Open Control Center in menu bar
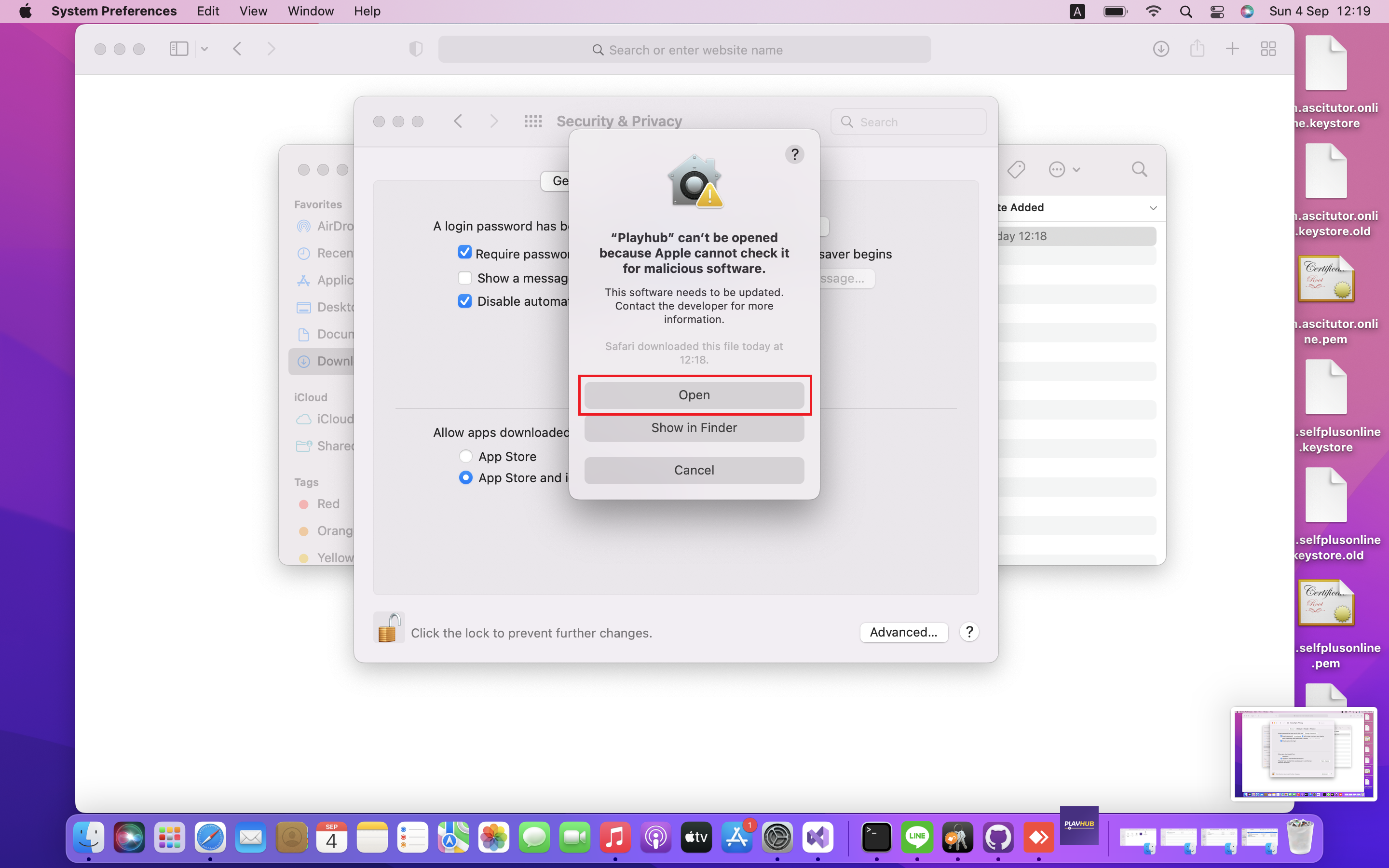 click(x=1217, y=12)
